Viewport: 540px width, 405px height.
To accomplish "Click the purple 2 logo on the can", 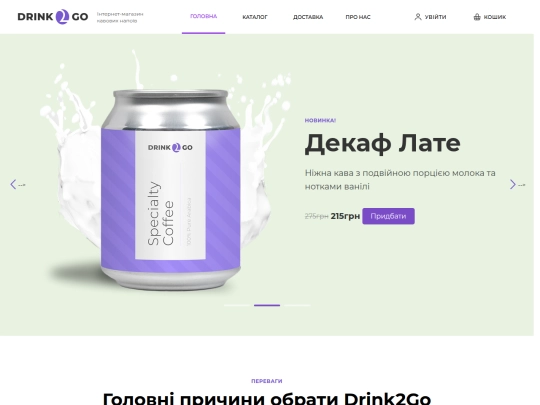I will [x=176, y=147].
